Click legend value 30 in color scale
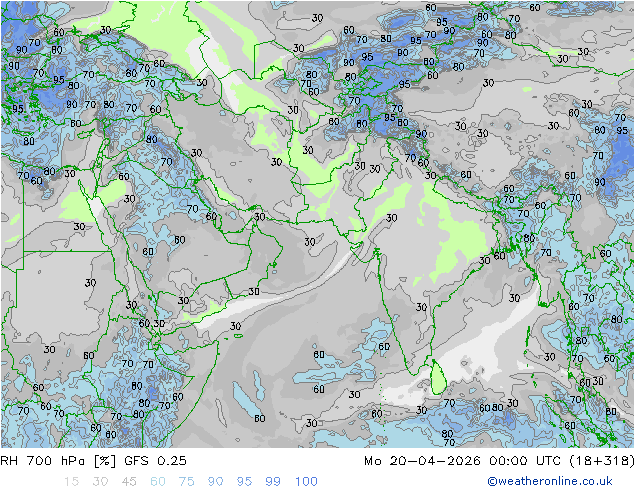 coord(100,482)
